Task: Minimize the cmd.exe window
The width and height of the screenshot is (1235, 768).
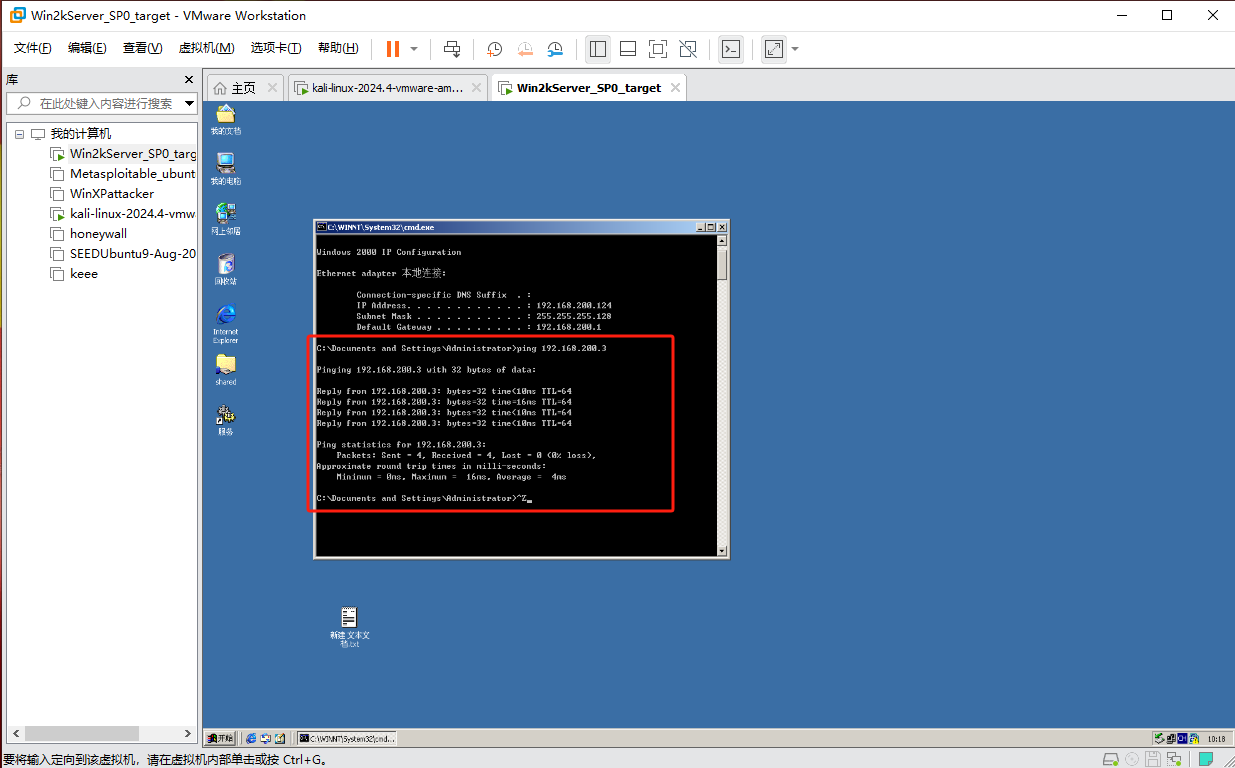Action: [x=700, y=227]
